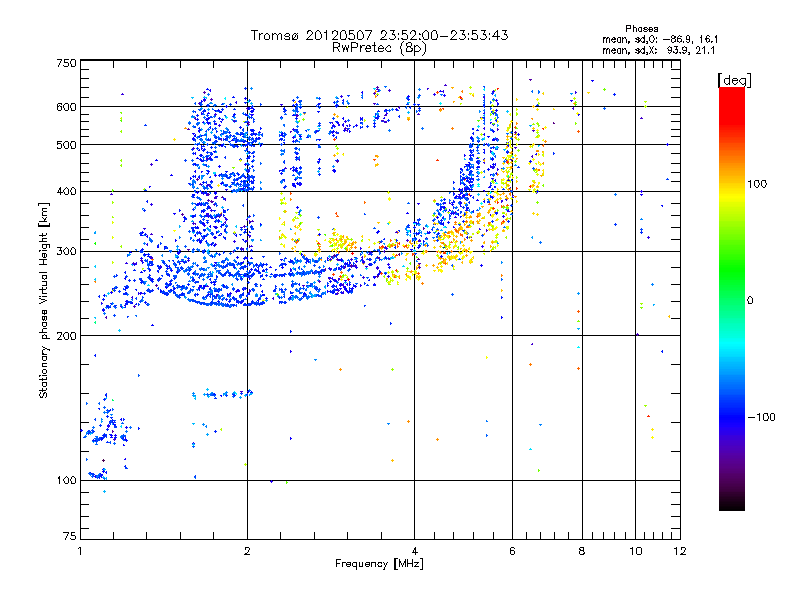Click the y-axis tick label '500'
The width and height of the screenshot is (800, 600).
click(x=66, y=145)
